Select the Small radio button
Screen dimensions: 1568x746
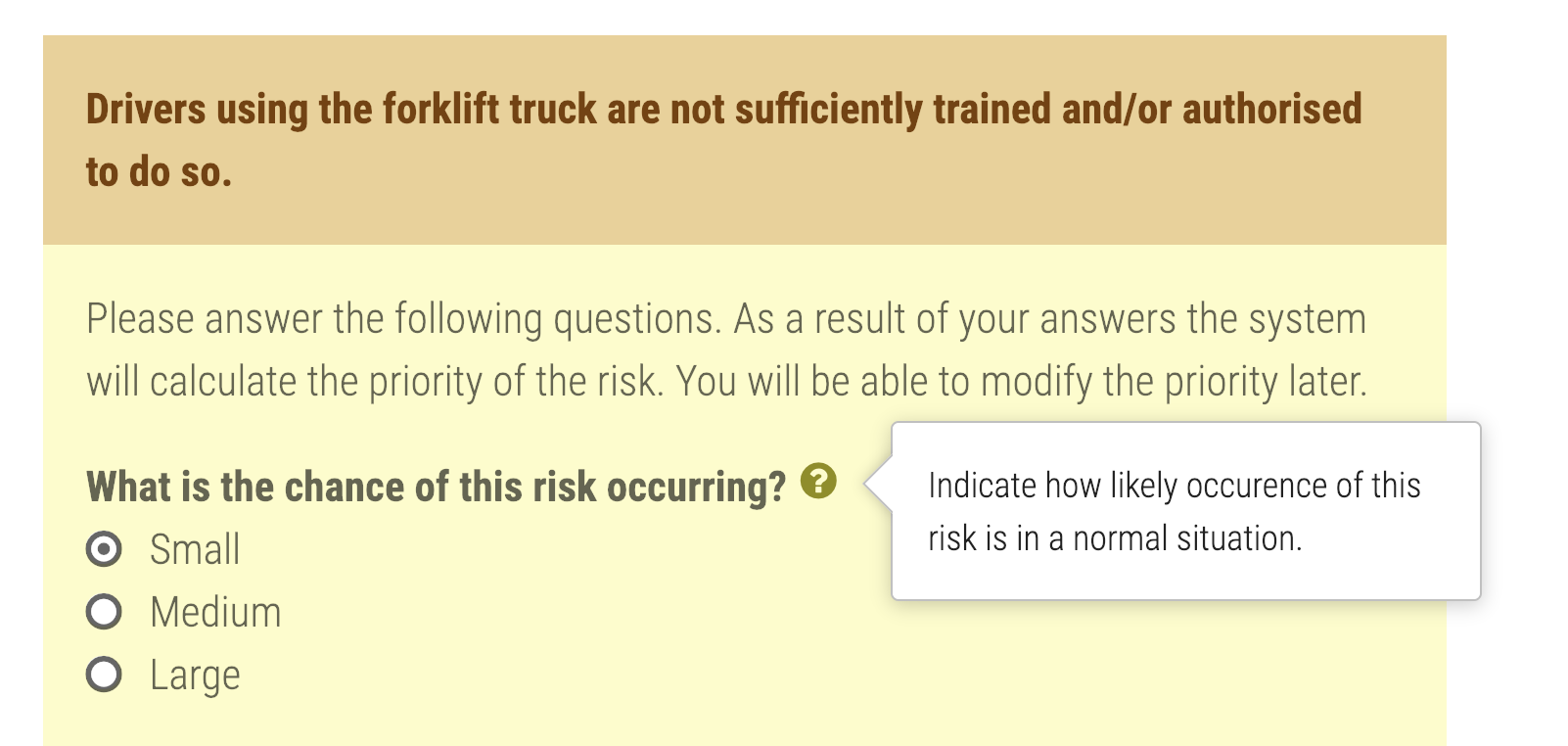click(x=104, y=549)
